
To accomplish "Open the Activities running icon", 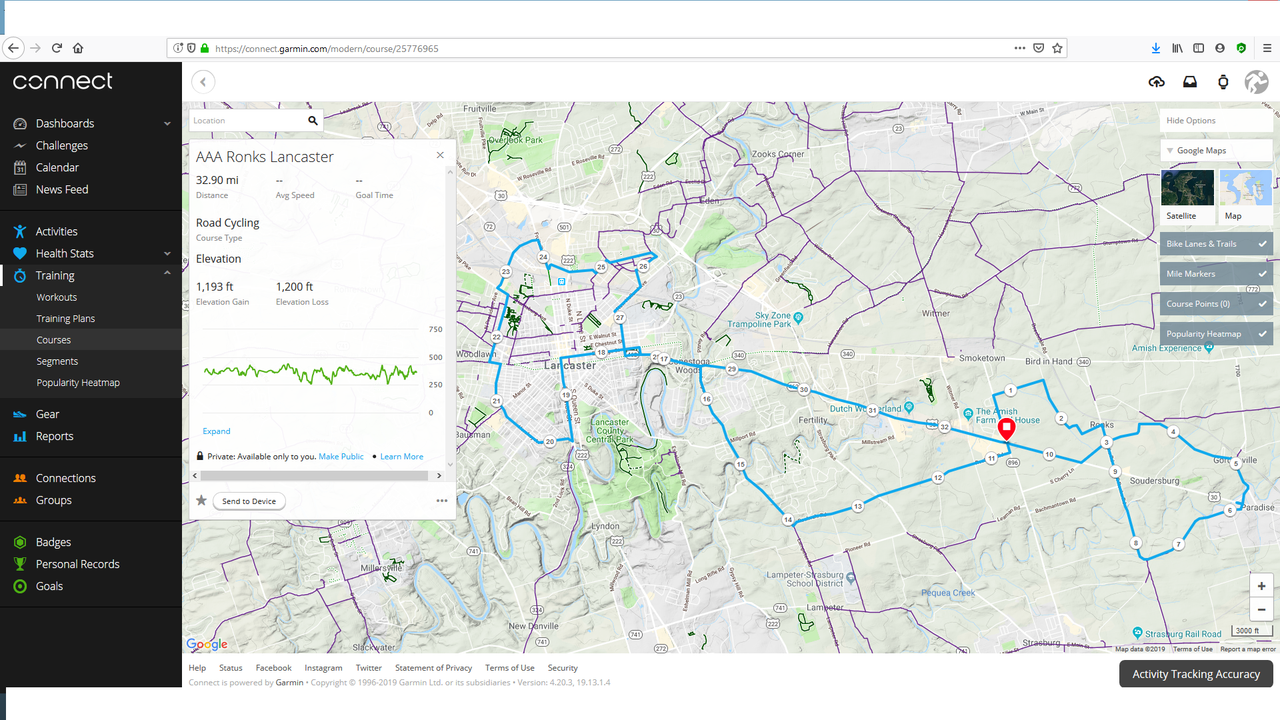I will point(20,232).
